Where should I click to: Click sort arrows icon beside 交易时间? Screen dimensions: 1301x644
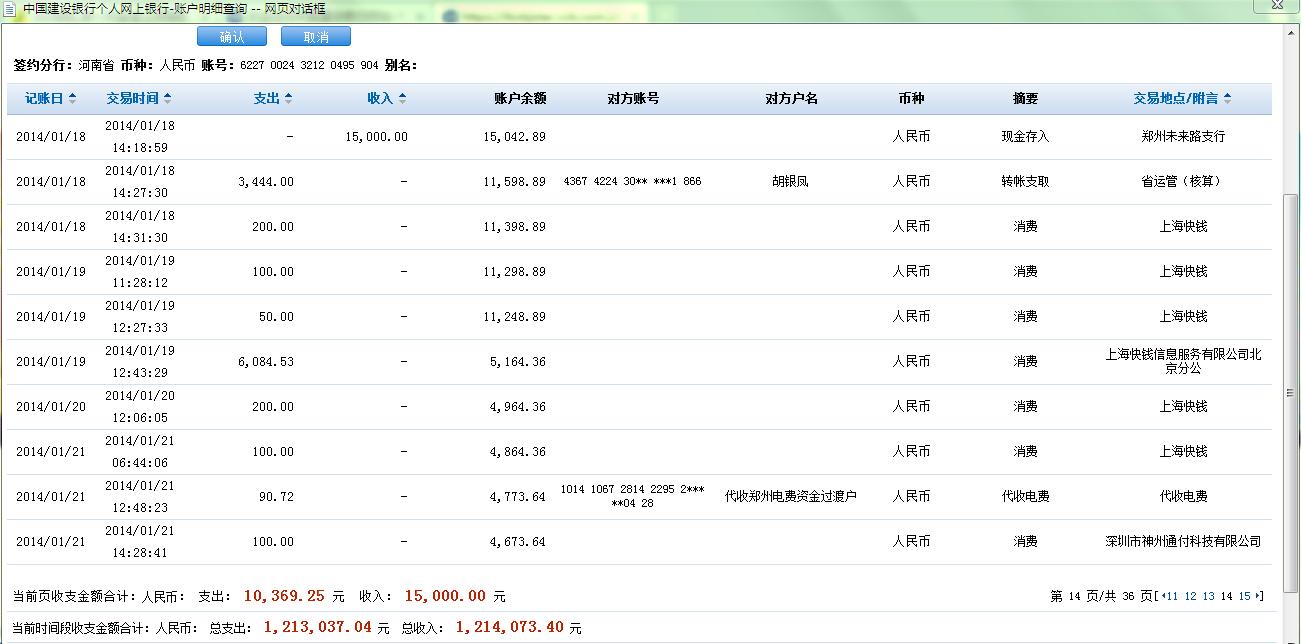click(x=167, y=99)
